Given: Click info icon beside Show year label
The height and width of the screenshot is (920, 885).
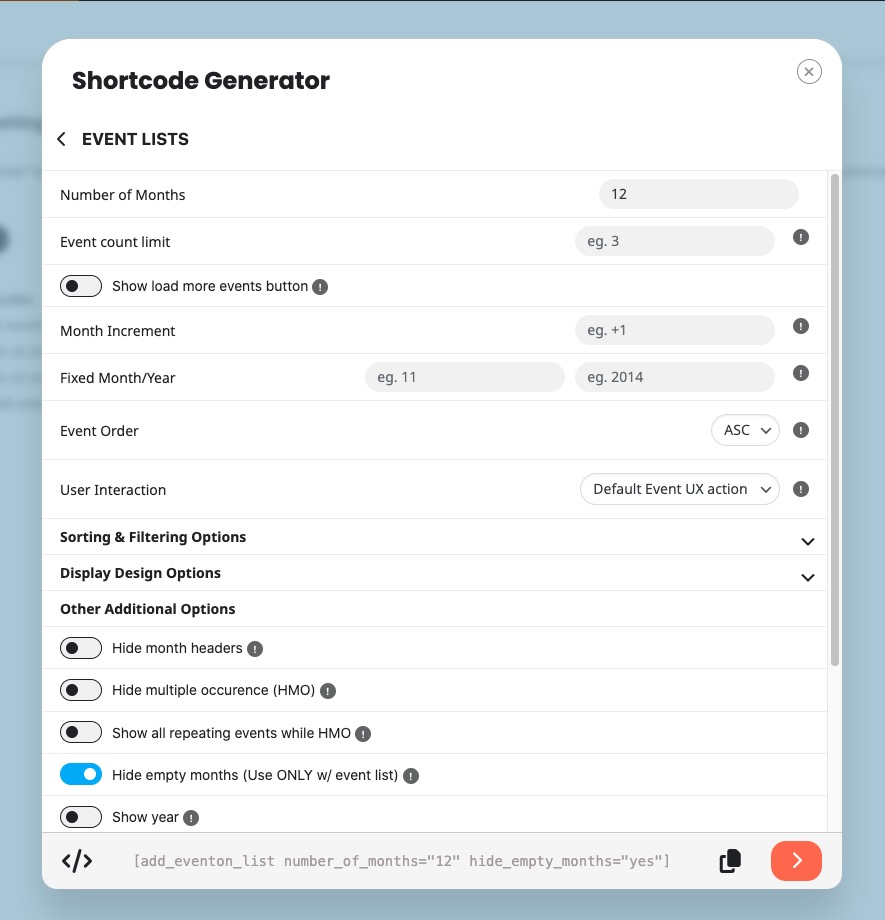Looking at the screenshot, I should (191, 818).
